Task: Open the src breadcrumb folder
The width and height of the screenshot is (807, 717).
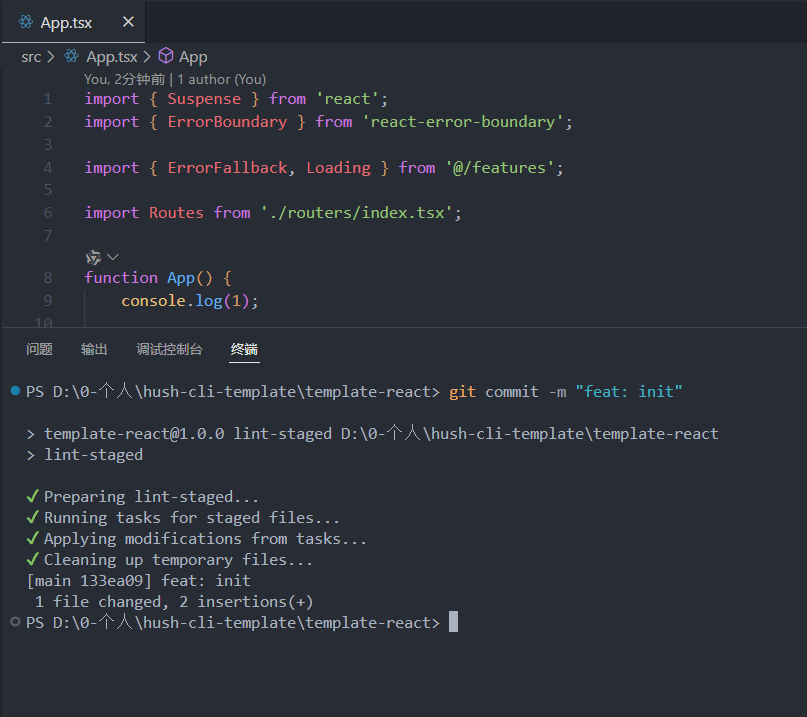Action: 31,57
